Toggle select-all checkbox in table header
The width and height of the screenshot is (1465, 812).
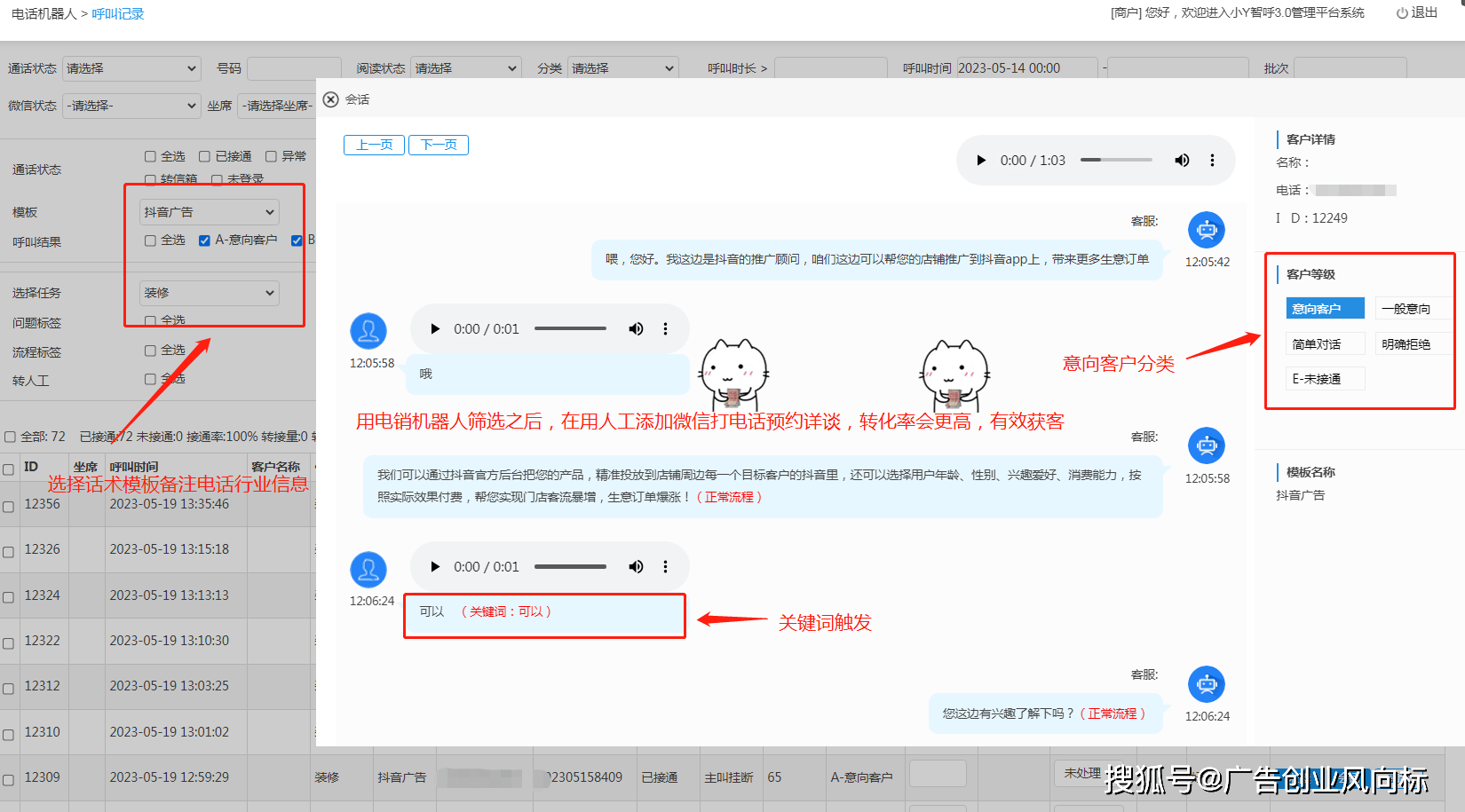tap(8, 469)
